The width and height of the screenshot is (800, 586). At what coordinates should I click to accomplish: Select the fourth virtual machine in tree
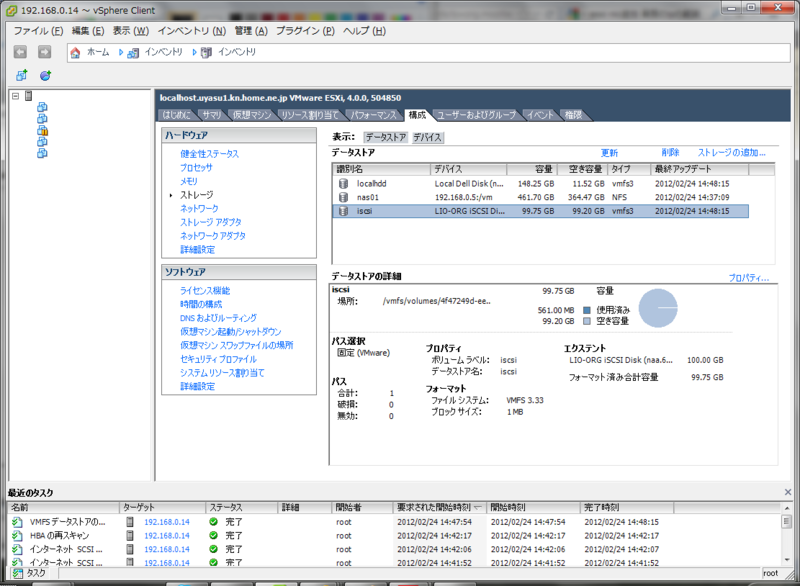42,142
